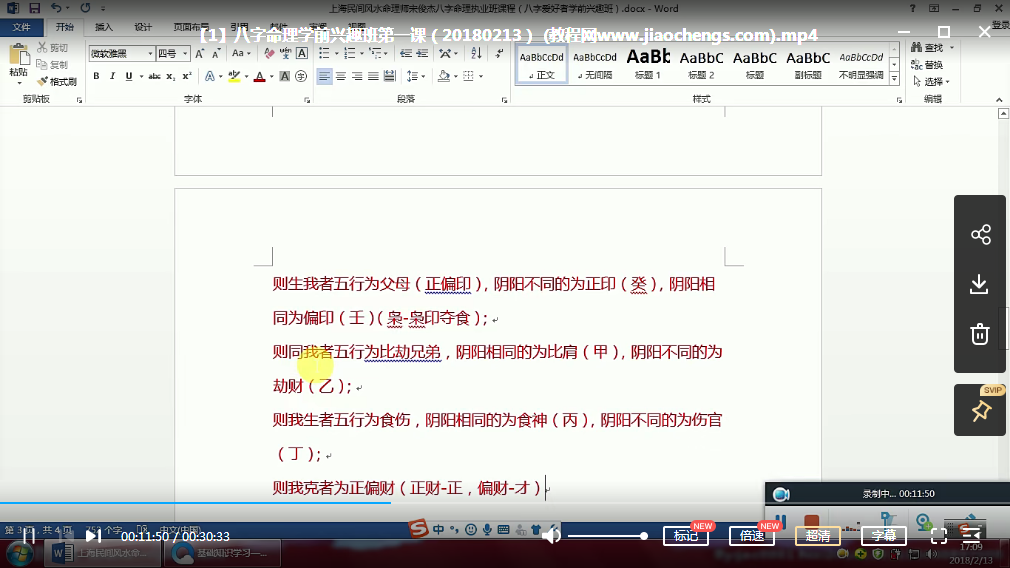Click the Clear Formatting eraser icon
This screenshot has width=1010, height=568.
(x=269, y=53)
